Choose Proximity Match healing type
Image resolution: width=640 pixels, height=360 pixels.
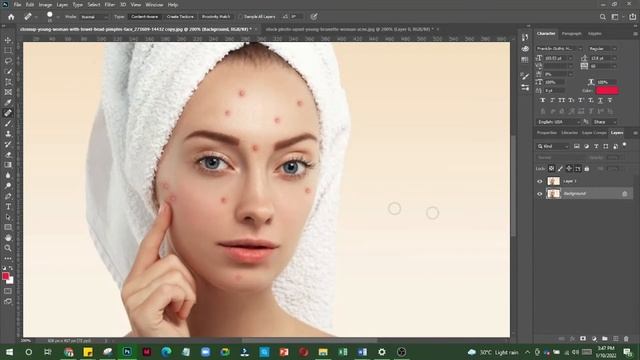(216, 17)
